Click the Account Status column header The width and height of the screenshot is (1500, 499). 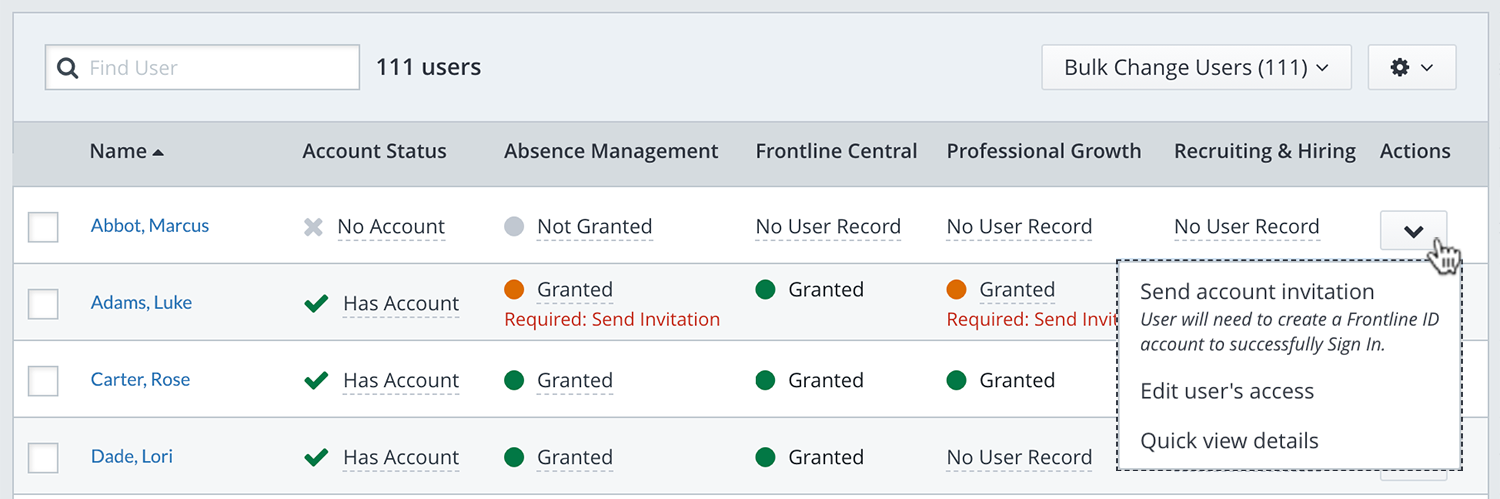pyautogui.click(x=374, y=151)
